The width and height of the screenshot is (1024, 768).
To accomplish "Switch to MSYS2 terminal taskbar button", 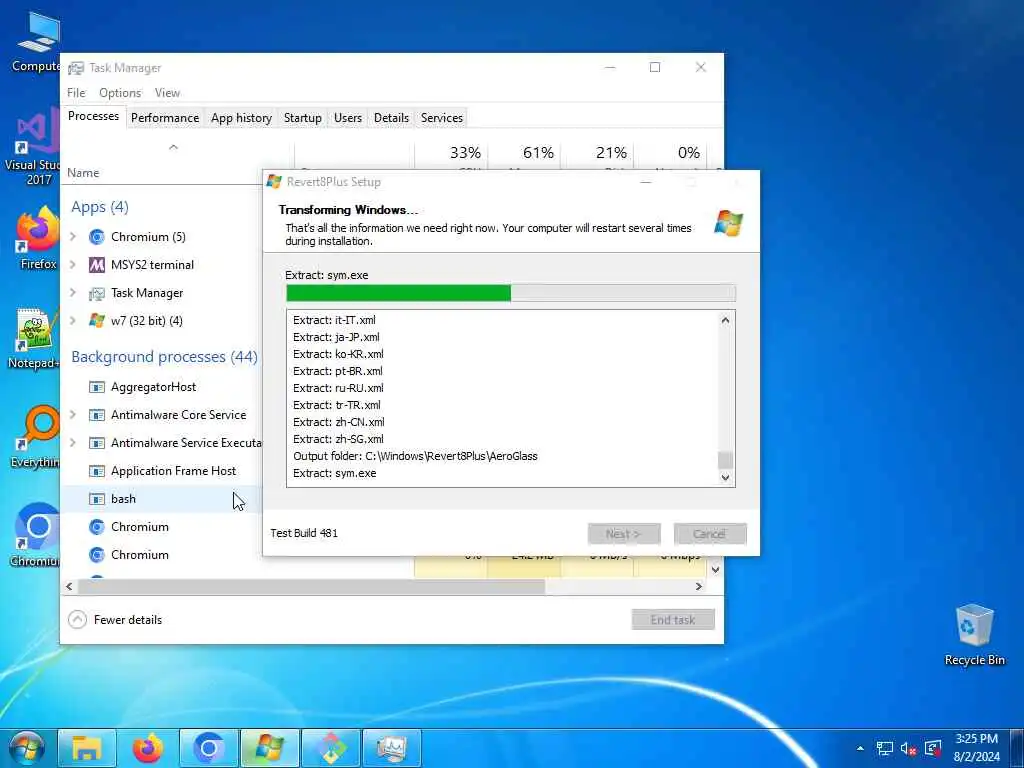I will tap(330, 748).
